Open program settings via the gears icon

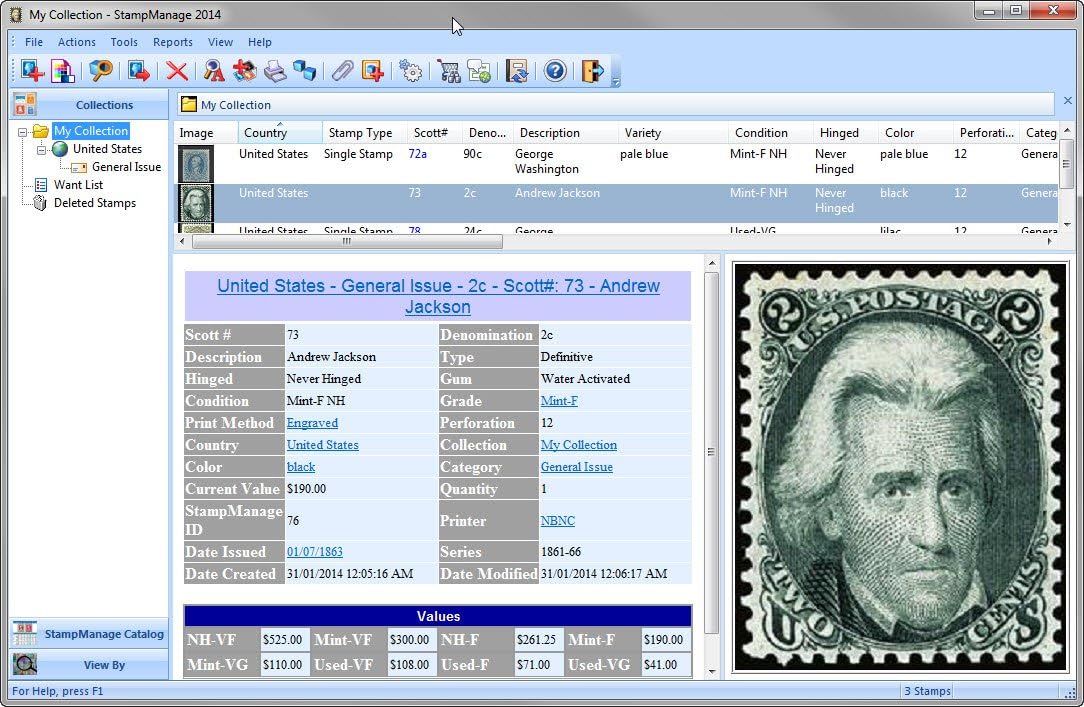[x=410, y=71]
